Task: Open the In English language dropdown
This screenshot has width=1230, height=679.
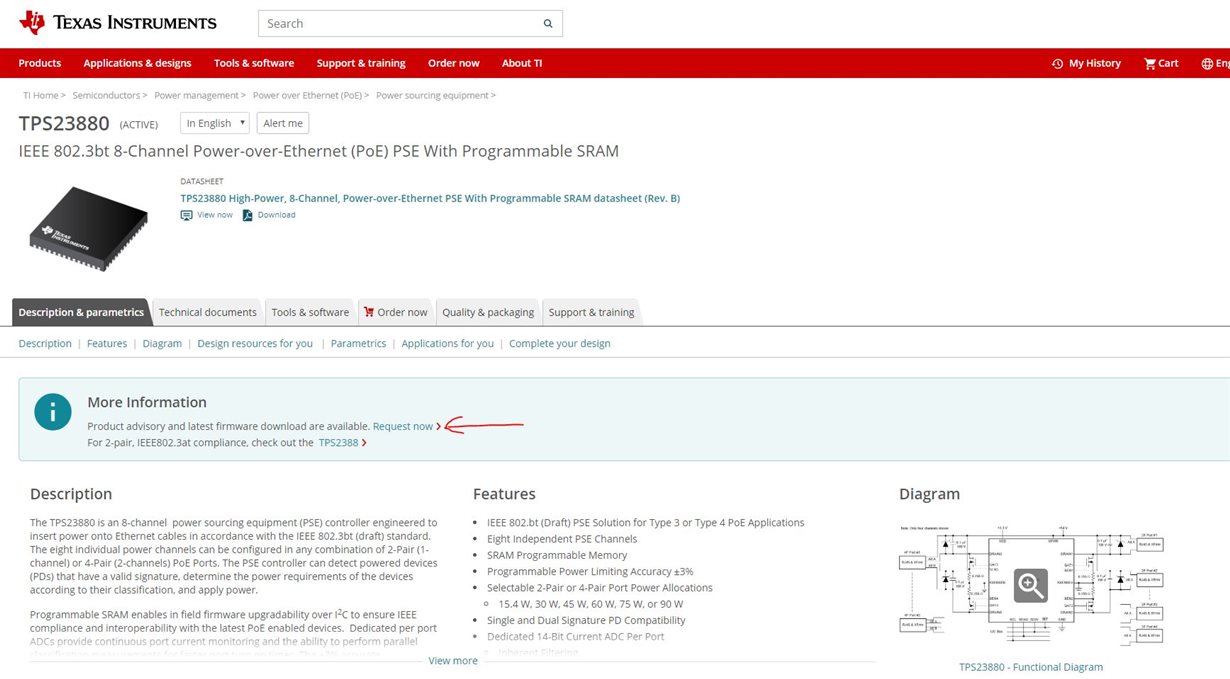Action: click(215, 123)
